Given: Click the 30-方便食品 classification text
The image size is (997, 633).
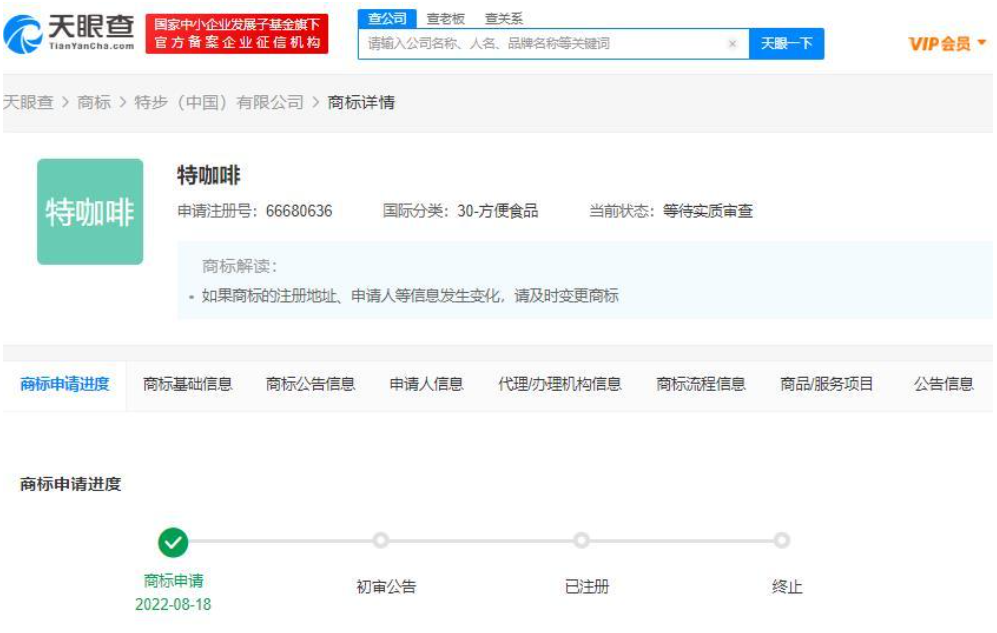Looking at the screenshot, I should pyautogui.click(x=498, y=211).
